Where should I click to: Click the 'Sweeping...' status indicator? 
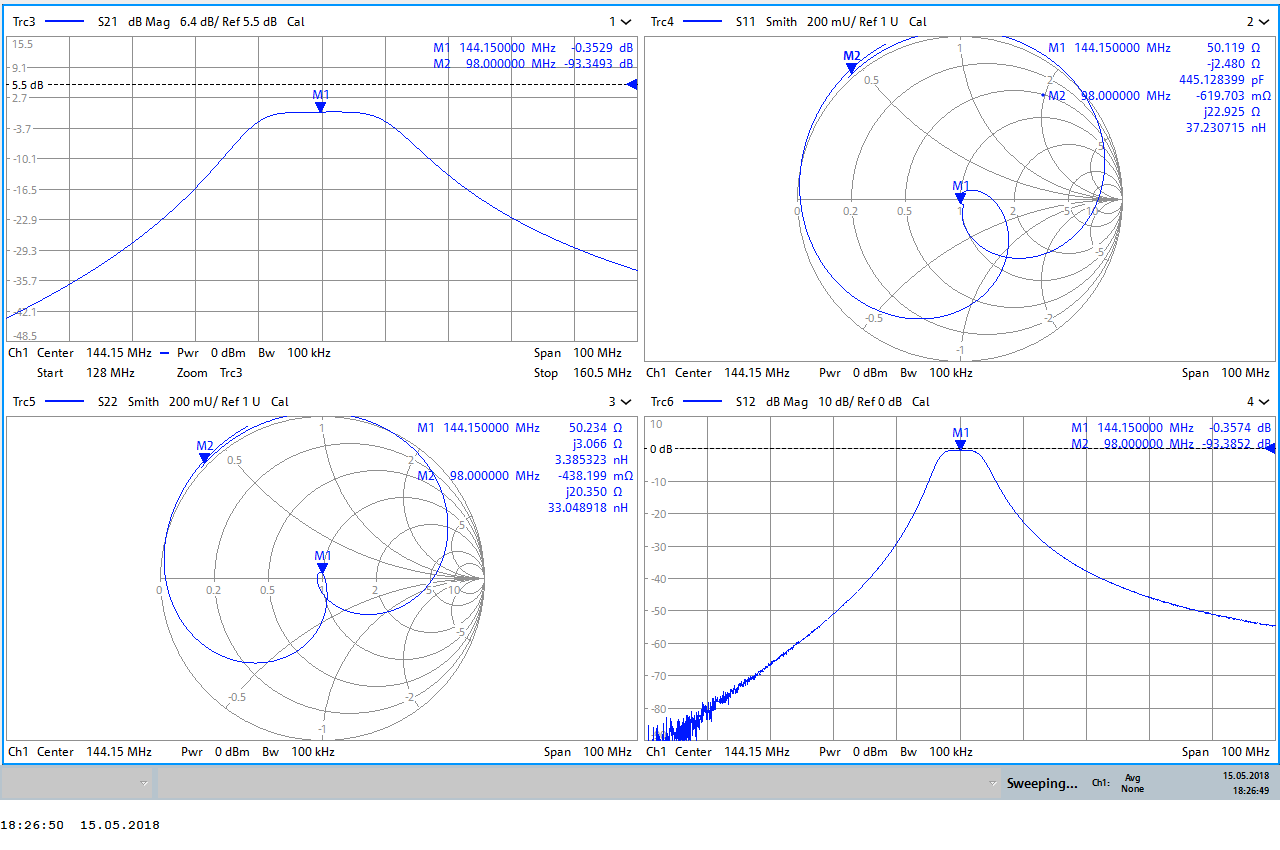pos(1042,783)
